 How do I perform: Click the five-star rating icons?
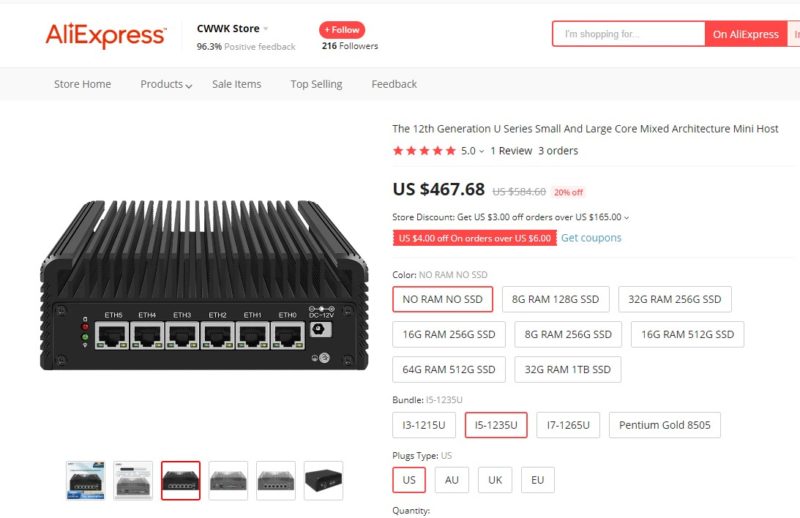pos(424,151)
